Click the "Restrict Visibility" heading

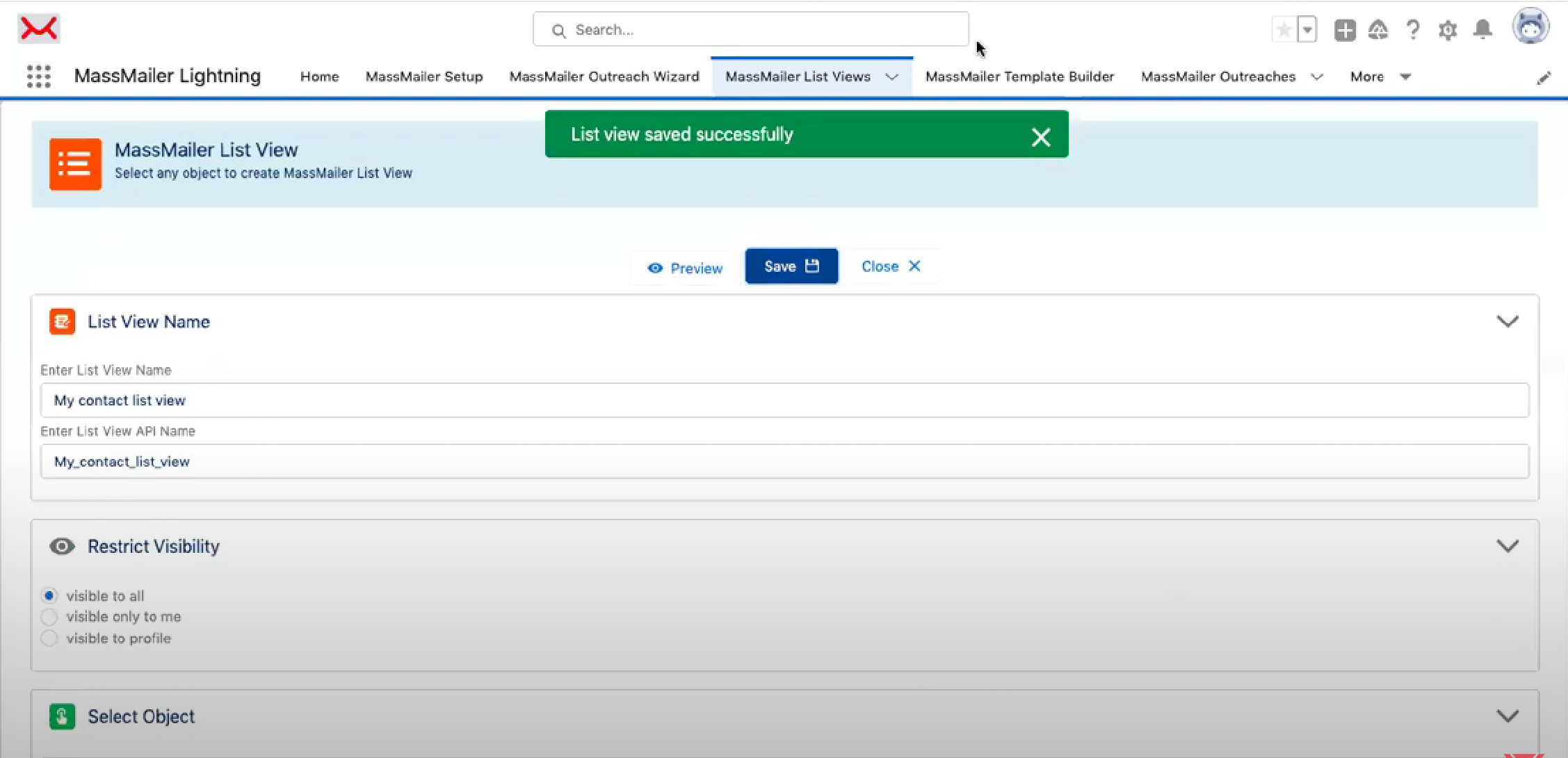[x=154, y=547]
